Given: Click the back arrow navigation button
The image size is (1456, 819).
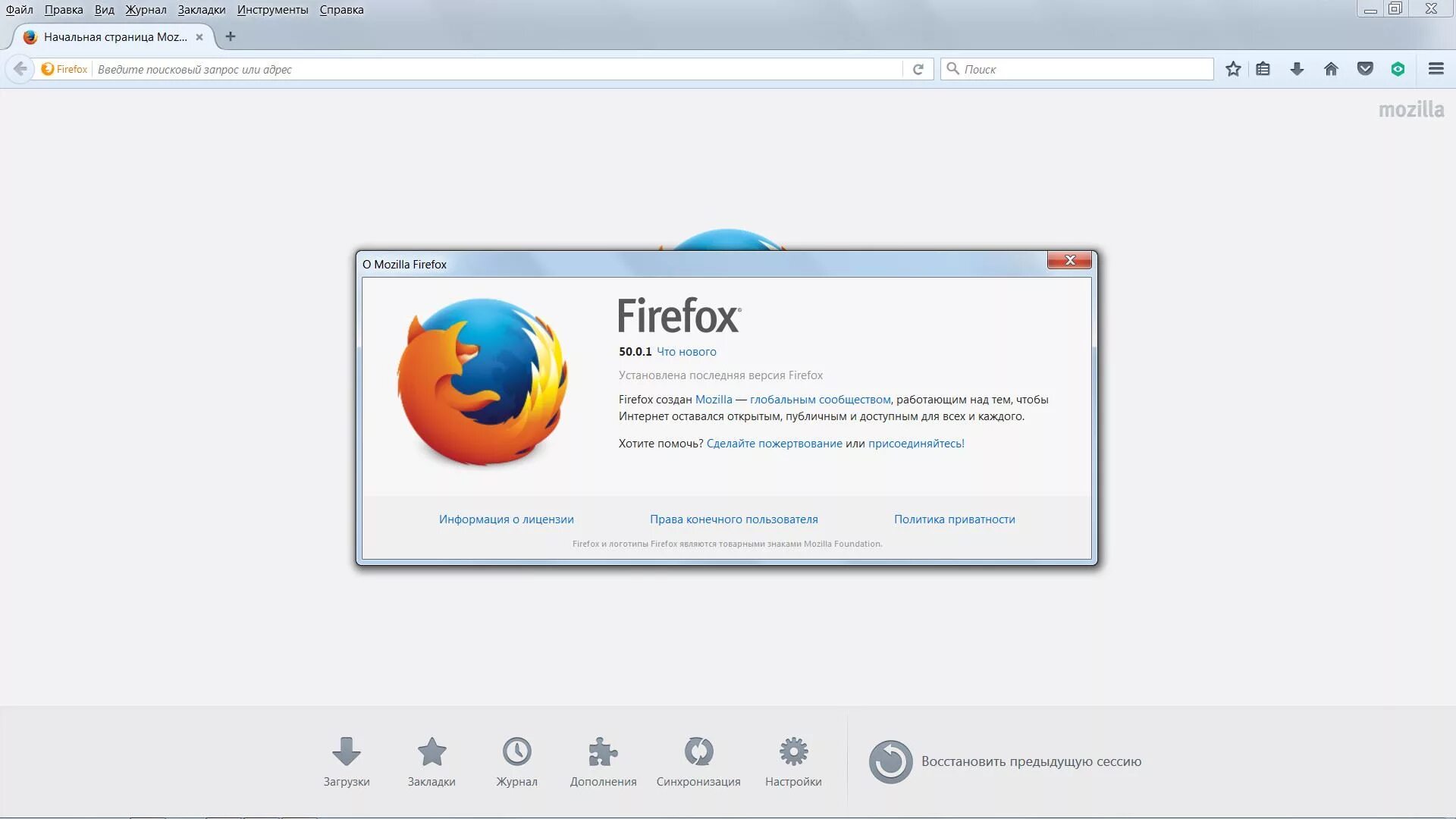Looking at the screenshot, I should pos(20,69).
